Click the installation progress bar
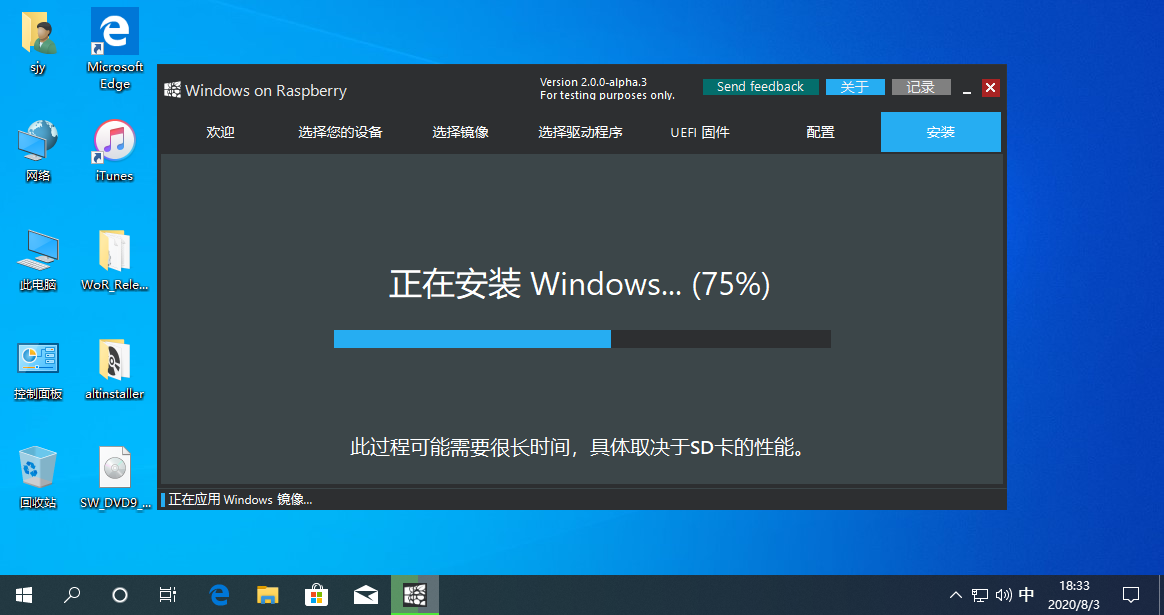This screenshot has height=615, width=1164. (x=582, y=339)
